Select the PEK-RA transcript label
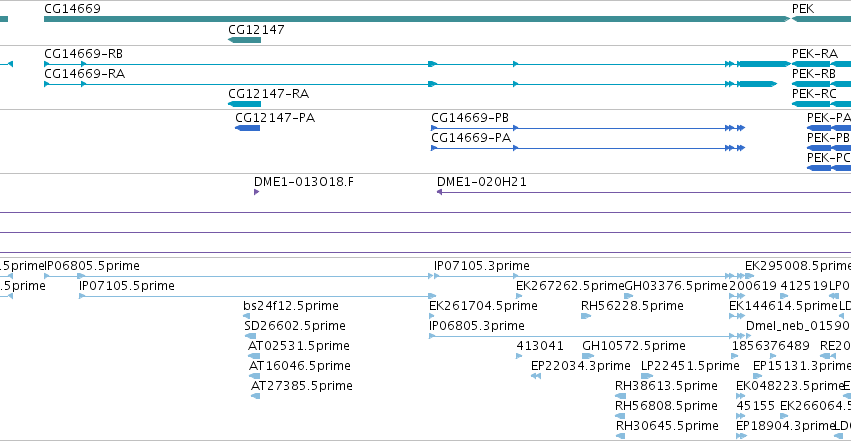Viewport: 851px width, 441px height. [815, 54]
